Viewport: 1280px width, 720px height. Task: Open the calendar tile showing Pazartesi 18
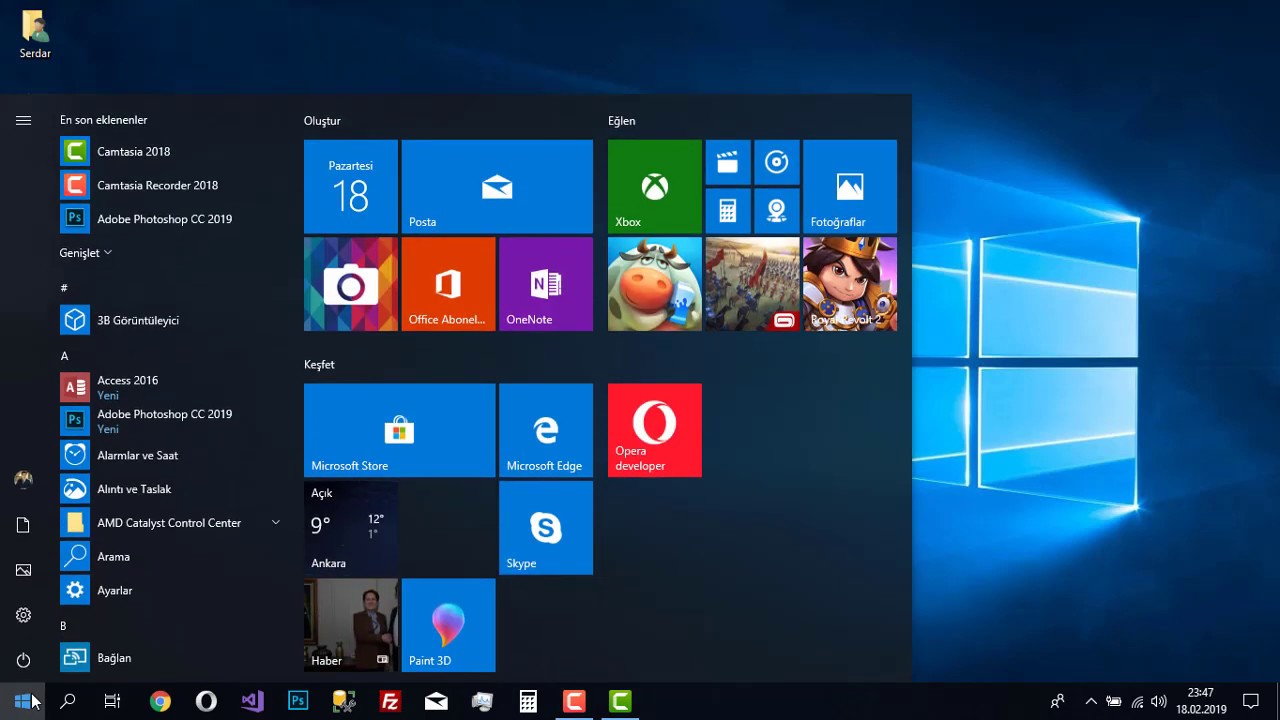coord(351,186)
